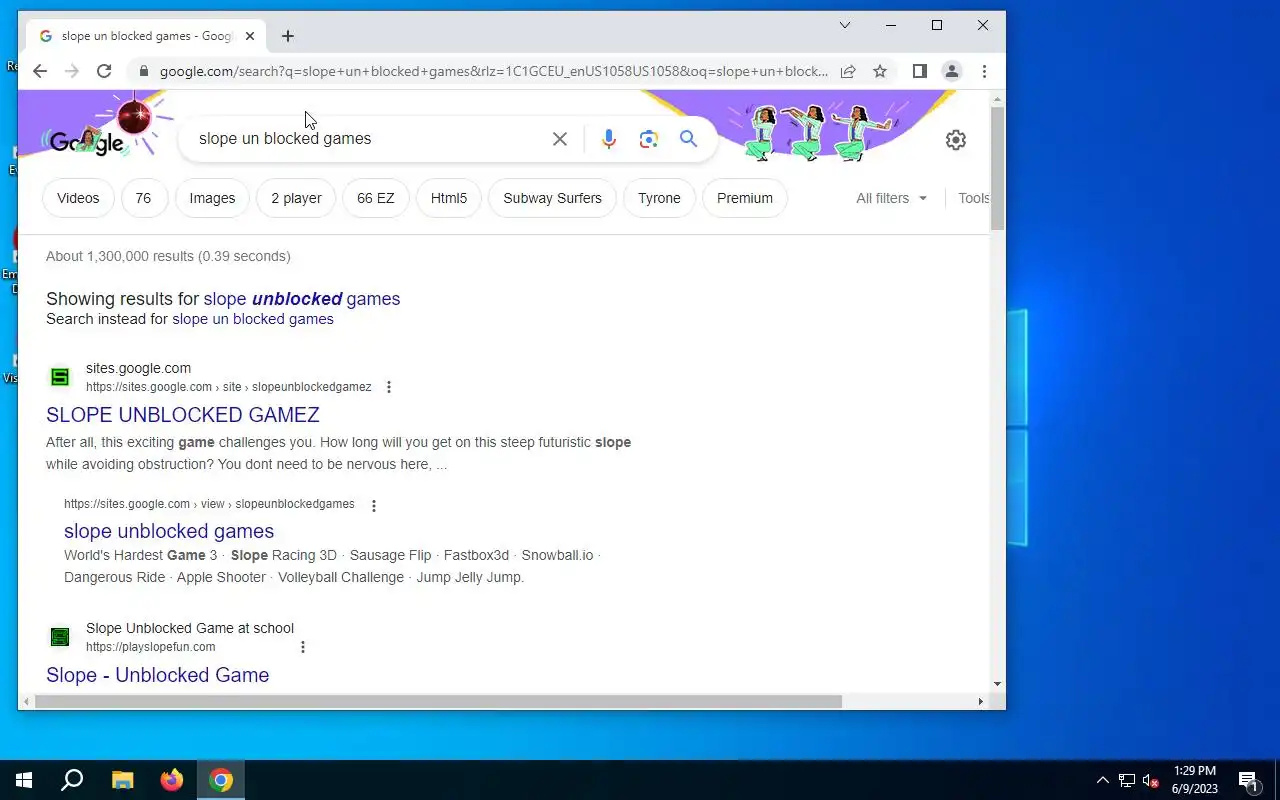Open the notification center icon

(x=1248, y=780)
